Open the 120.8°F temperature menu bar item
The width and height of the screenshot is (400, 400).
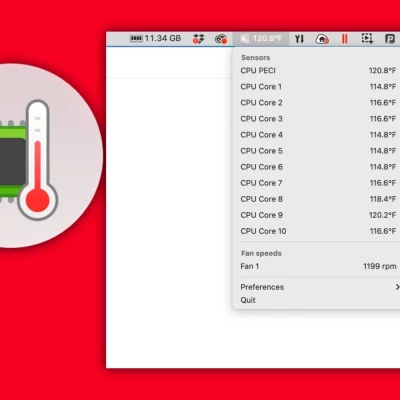point(261,39)
